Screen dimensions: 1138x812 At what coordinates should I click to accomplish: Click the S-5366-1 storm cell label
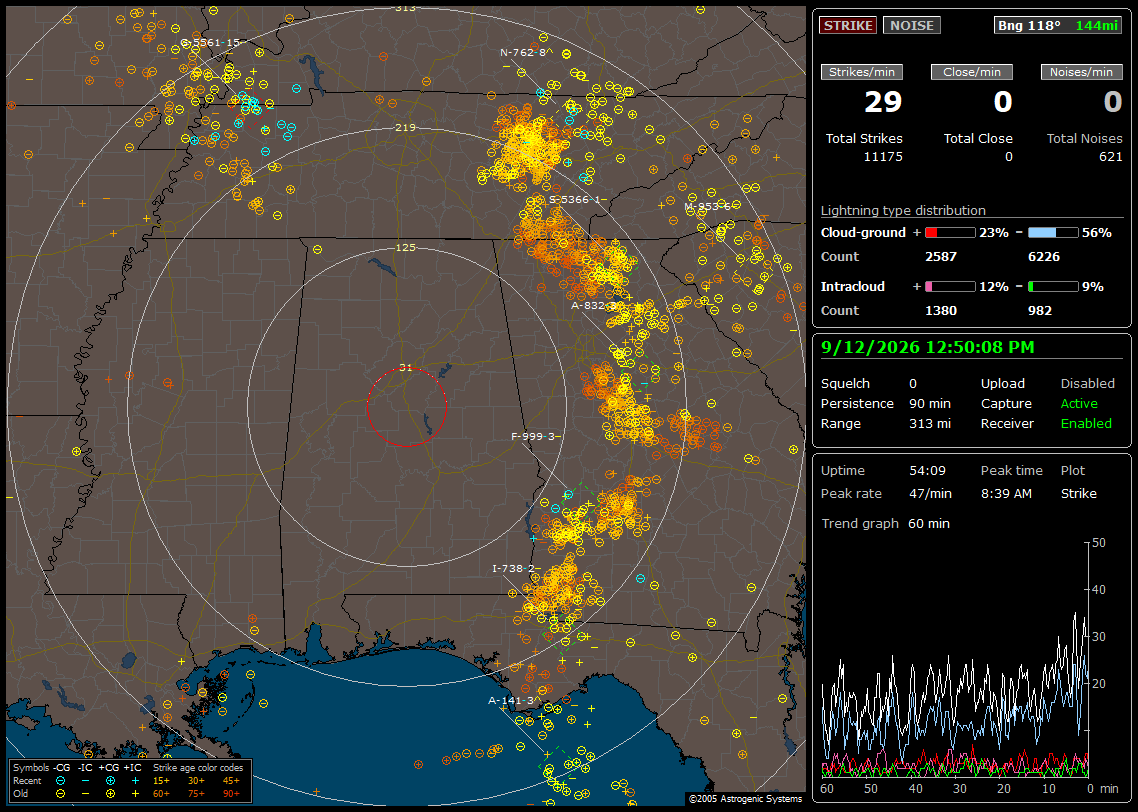coord(575,200)
